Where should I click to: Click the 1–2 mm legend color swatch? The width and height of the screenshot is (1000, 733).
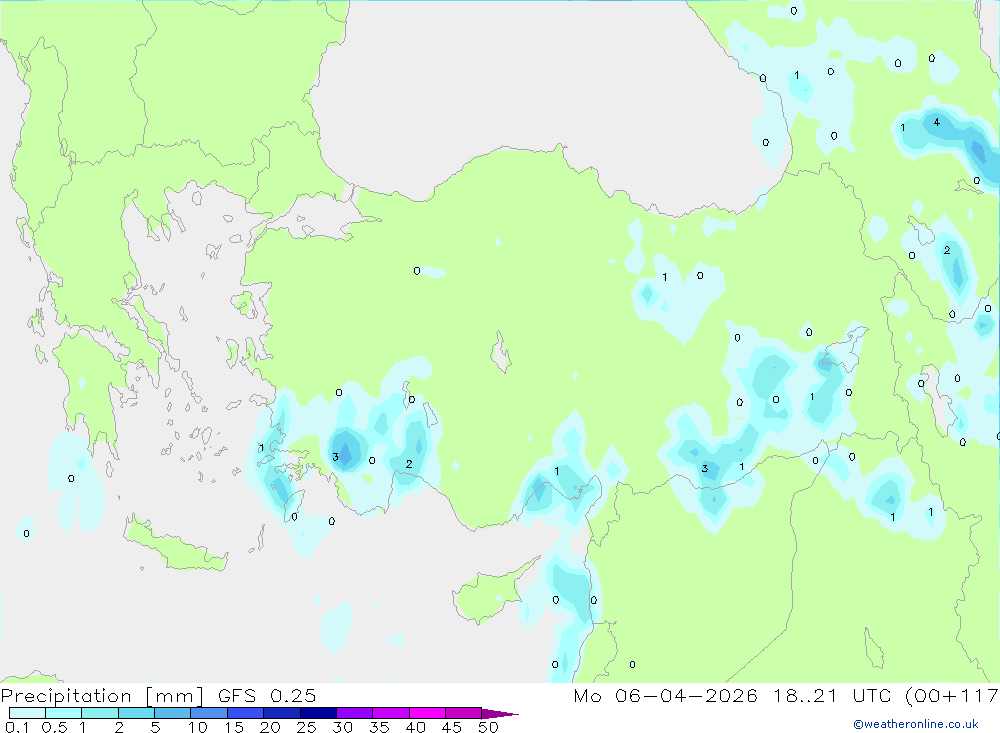point(100,713)
